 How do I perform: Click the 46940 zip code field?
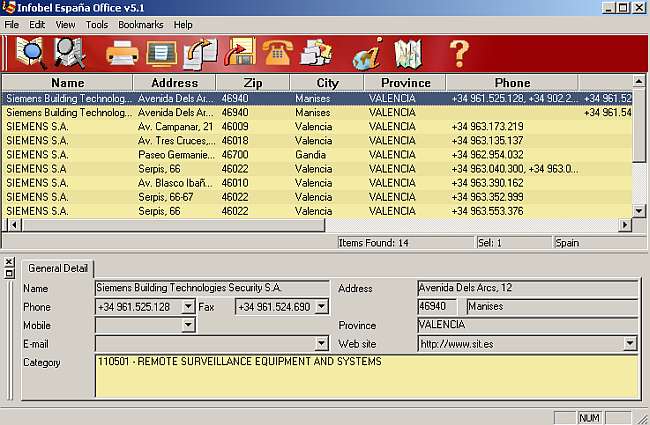[437, 306]
